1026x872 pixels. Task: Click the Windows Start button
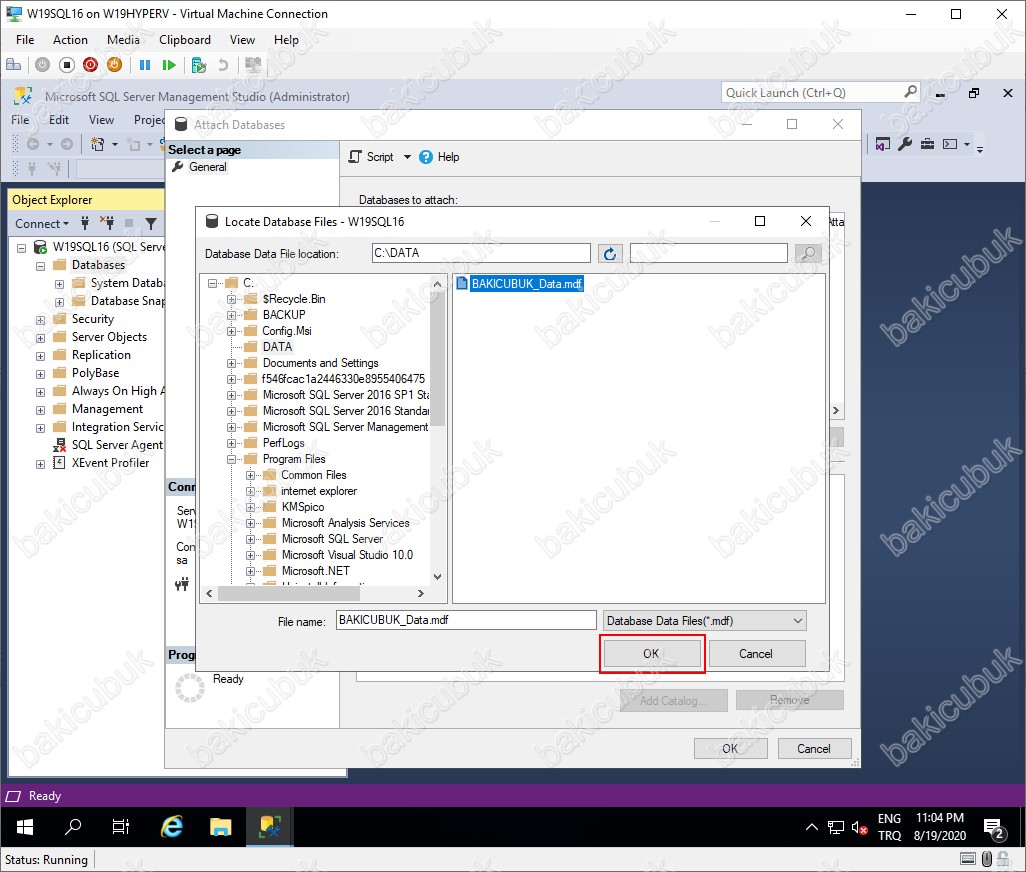tap(25, 827)
